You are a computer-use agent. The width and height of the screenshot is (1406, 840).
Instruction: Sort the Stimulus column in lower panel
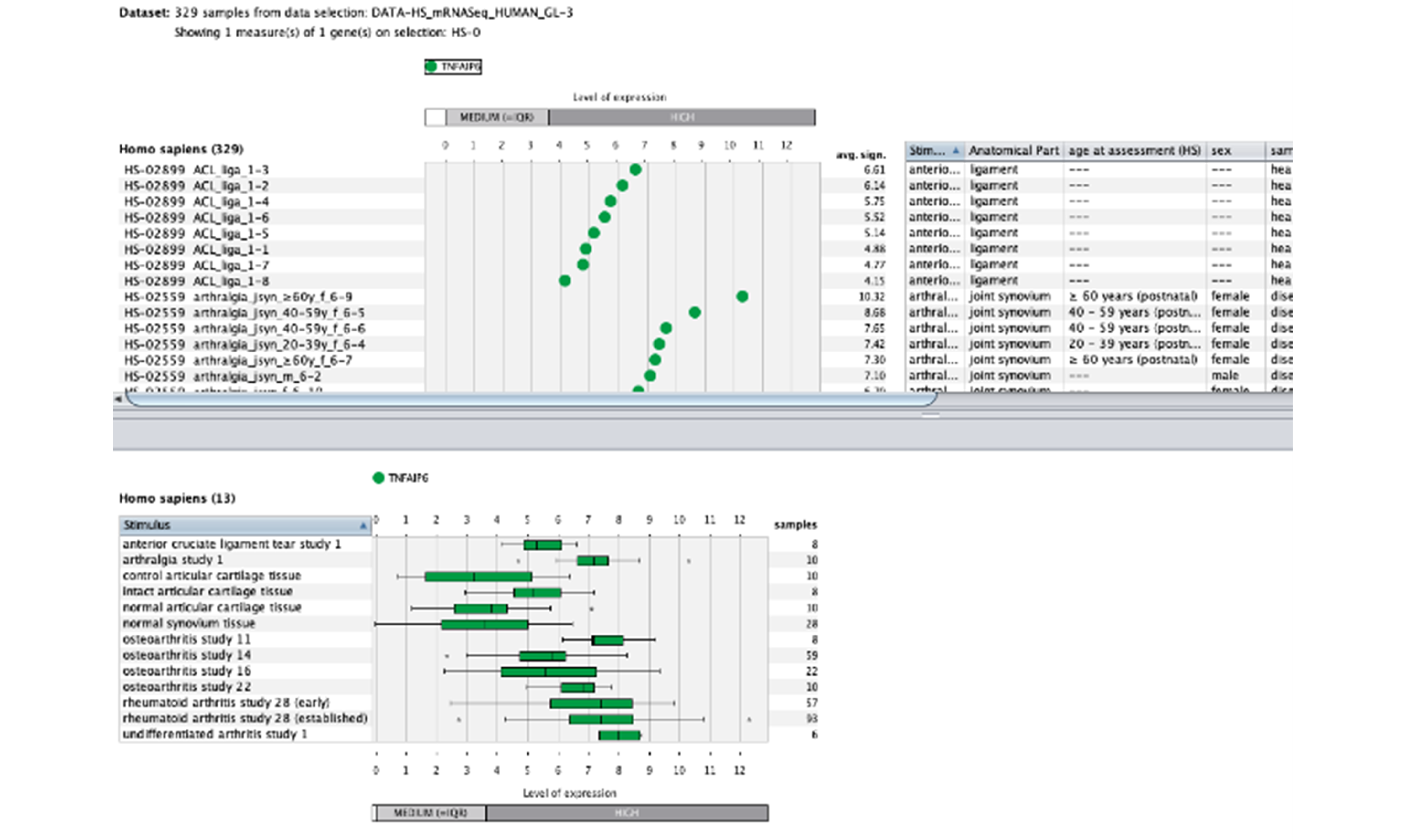[245, 525]
